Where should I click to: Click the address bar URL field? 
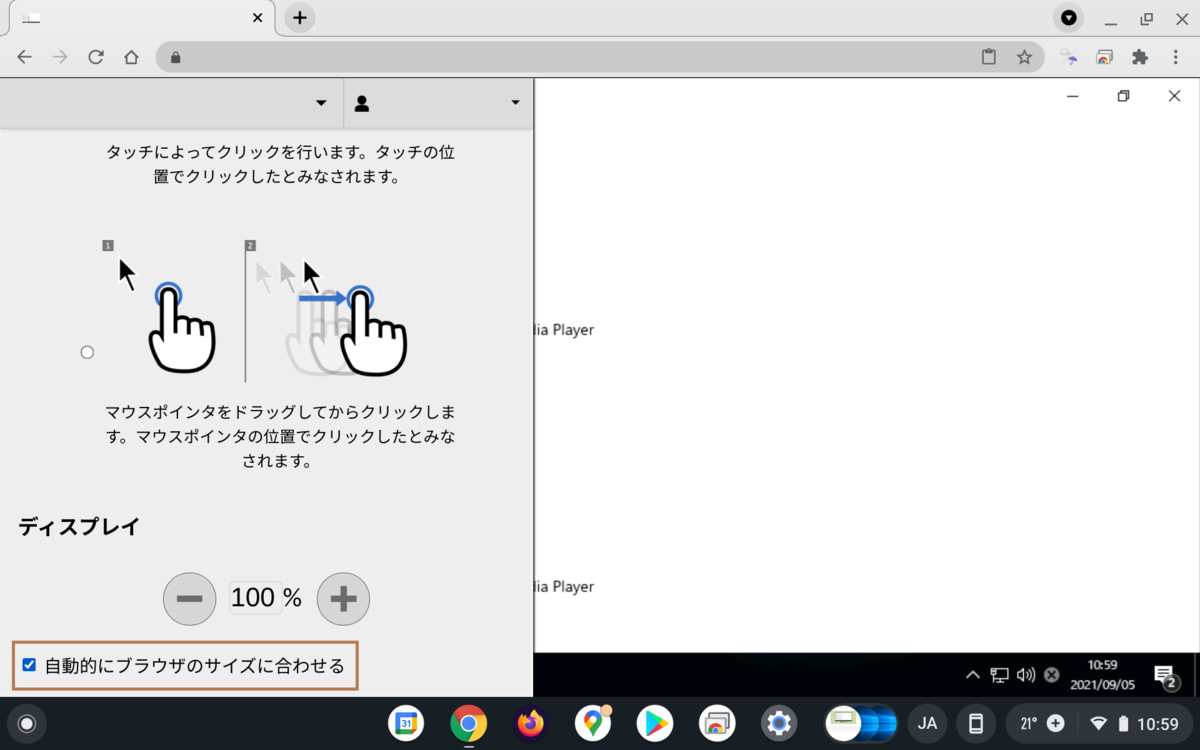pos(570,57)
